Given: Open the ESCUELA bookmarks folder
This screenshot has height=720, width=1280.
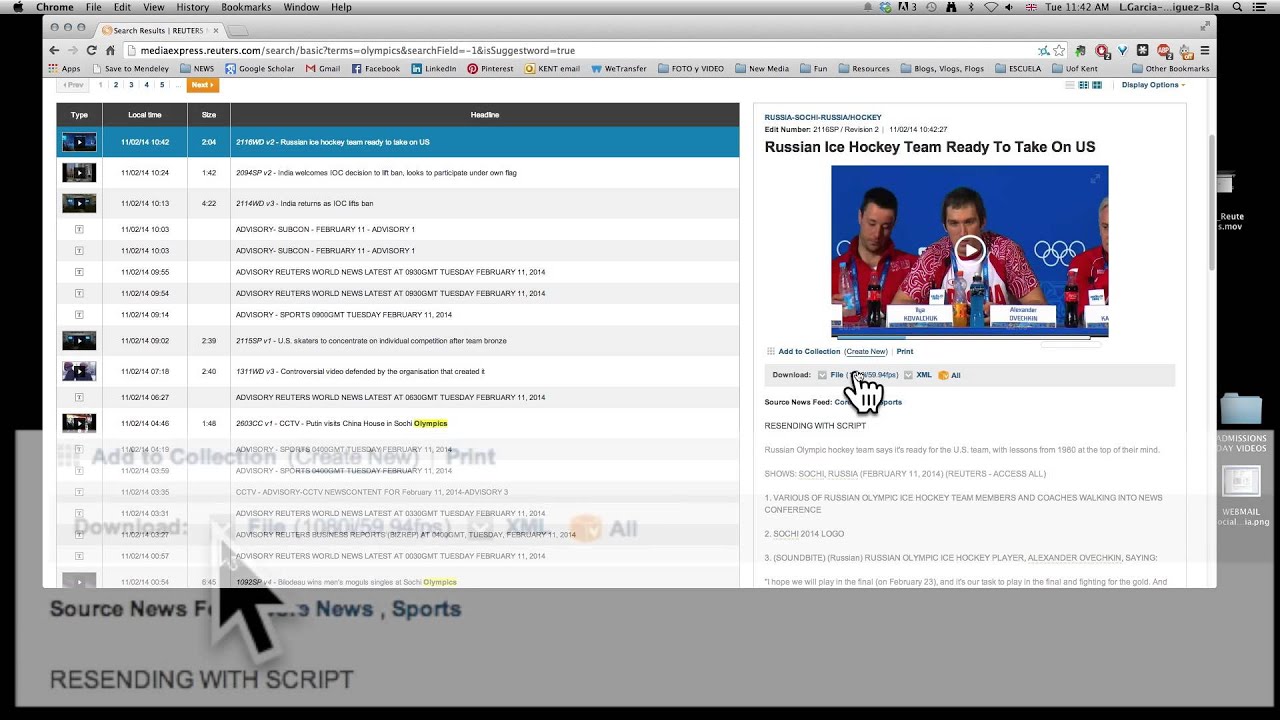Looking at the screenshot, I should pos(1018,69).
